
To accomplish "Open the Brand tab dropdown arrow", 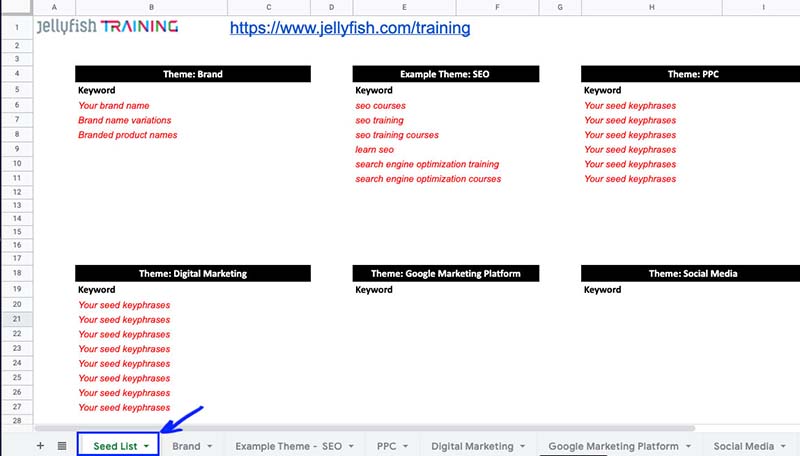I will point(210,446).
